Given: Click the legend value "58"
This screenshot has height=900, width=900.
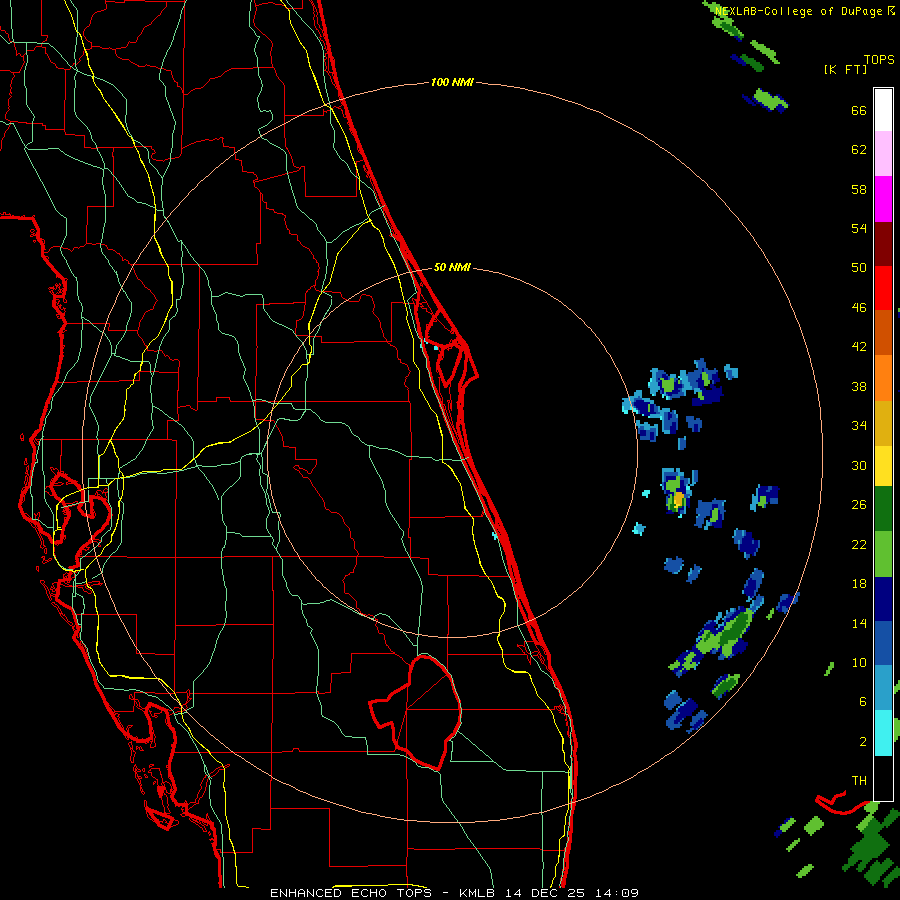Looking at the screenshot, I should 859,189.
